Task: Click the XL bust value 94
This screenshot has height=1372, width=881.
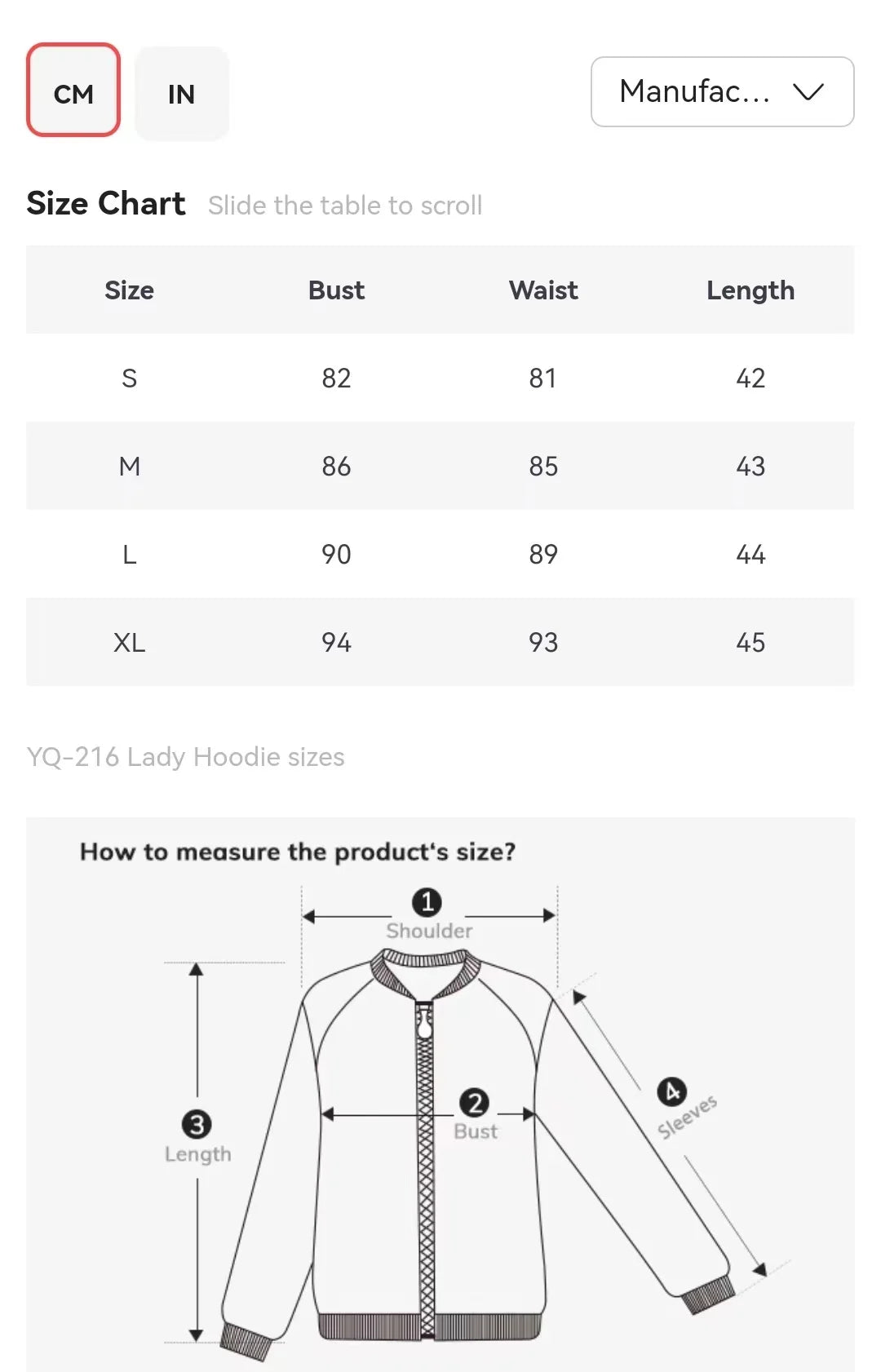Action: click(x=336, y=643)
